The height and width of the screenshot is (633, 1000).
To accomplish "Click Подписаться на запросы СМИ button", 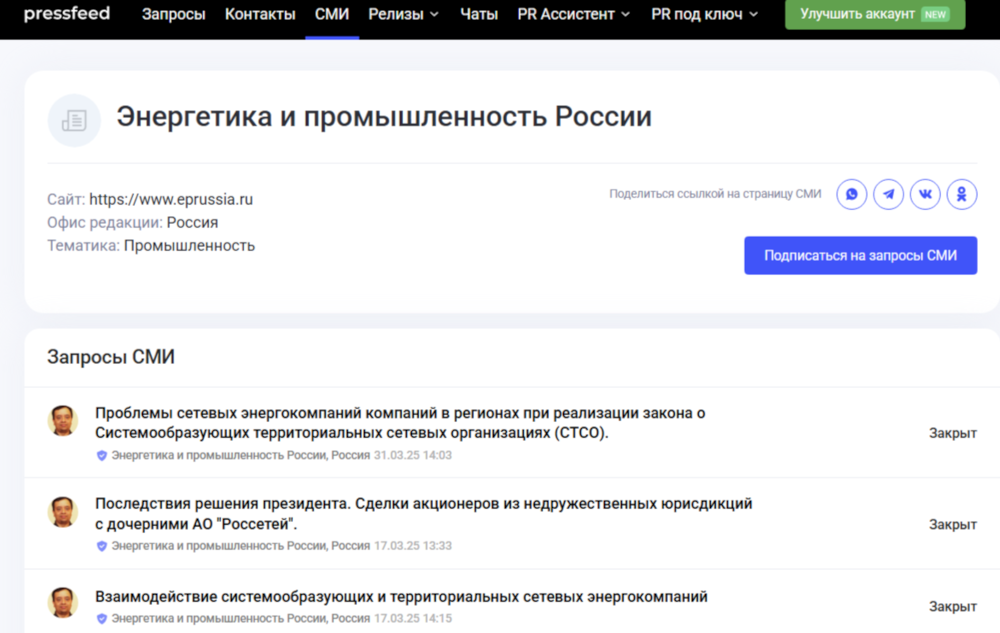I will [x=860, y=256].
